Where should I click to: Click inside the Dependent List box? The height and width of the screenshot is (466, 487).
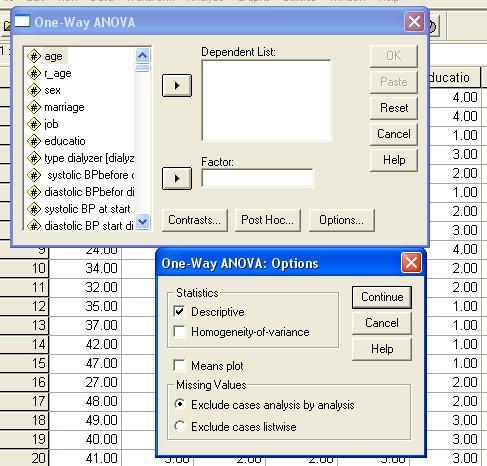[266, 101]
